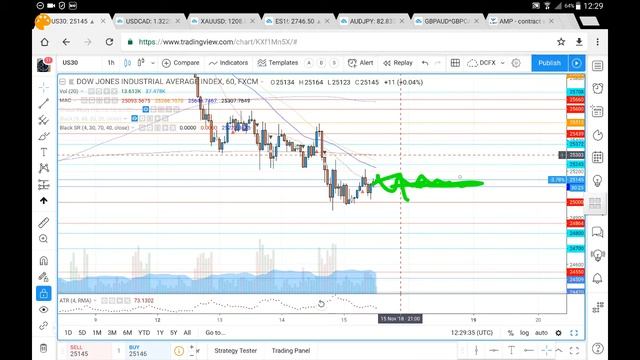Open chart settings gear in top toolbar
This screenshot has height=360, width=640.
click(x=516, y=63)
